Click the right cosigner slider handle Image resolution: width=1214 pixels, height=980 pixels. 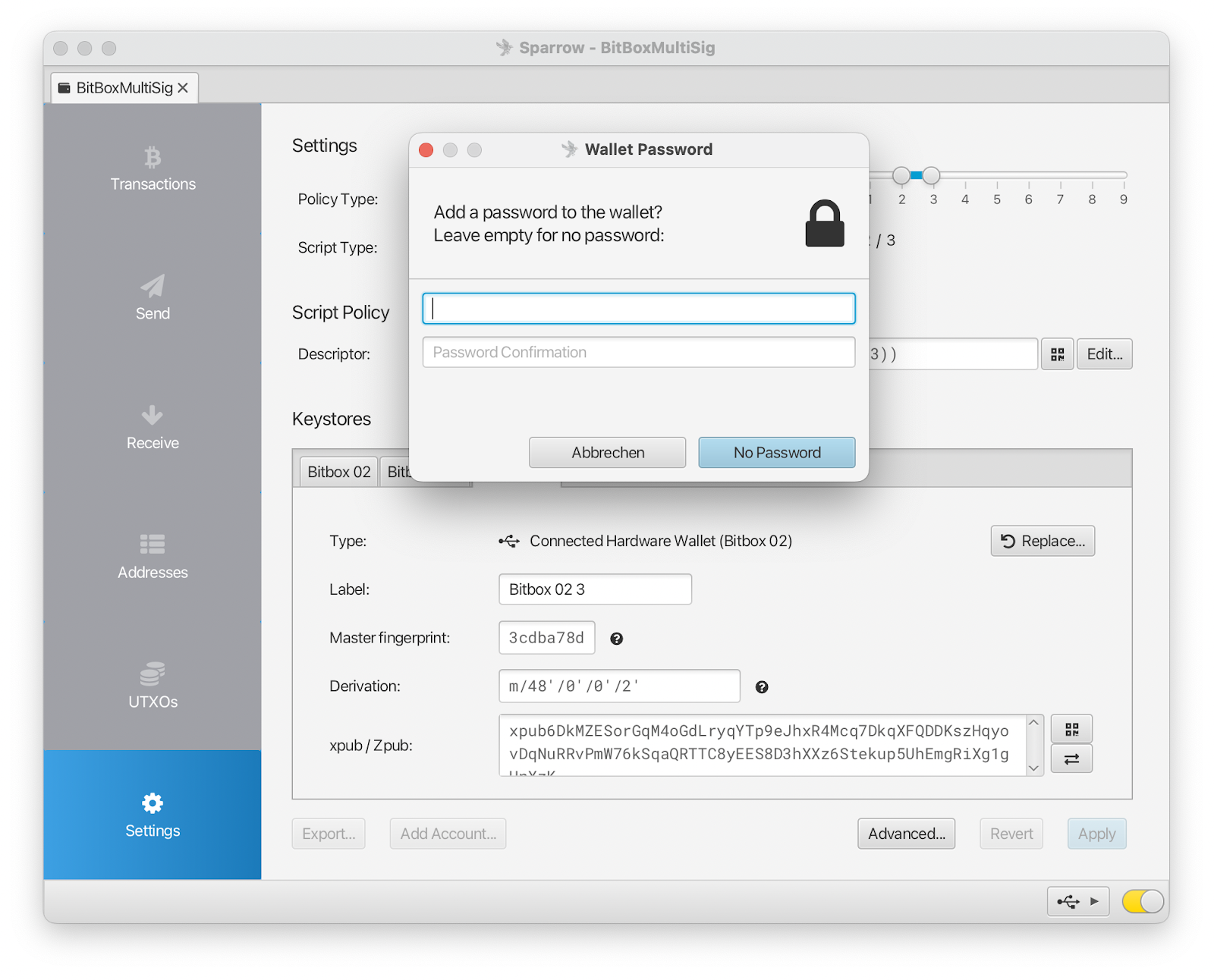coord(932,176)
